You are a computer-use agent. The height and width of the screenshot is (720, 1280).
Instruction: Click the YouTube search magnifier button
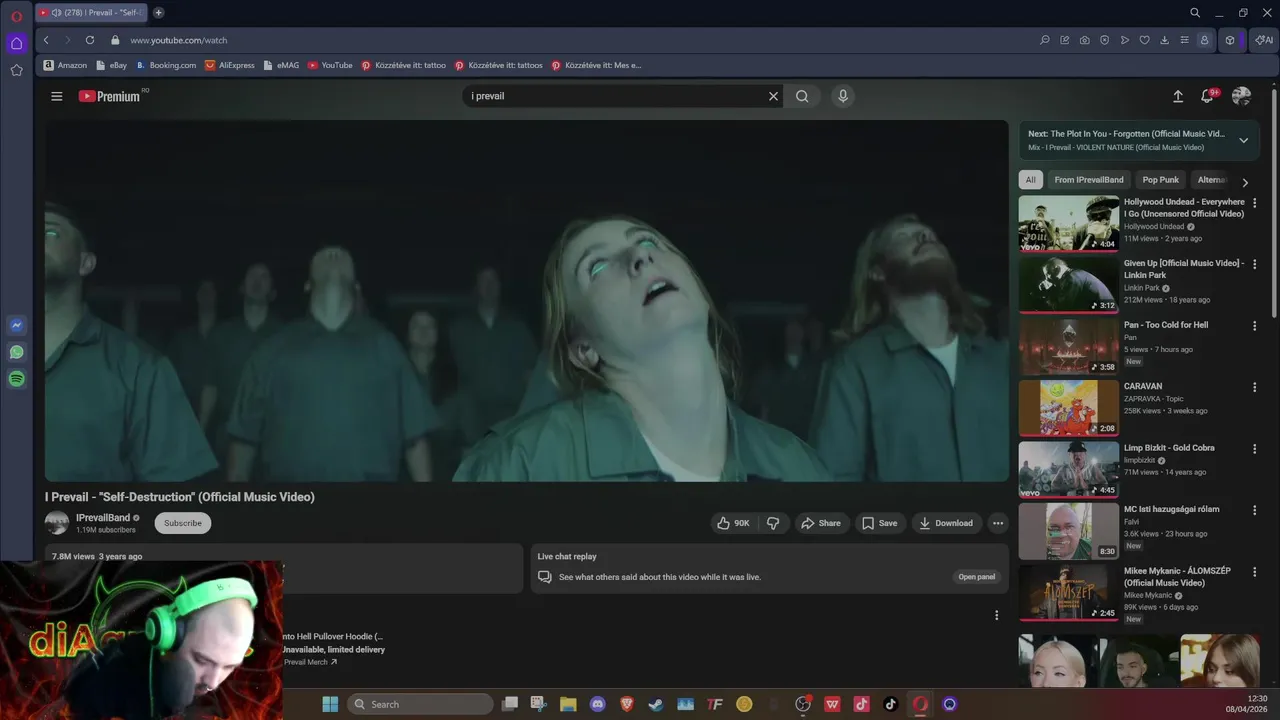pyautogui.click(x=802, y=96)
